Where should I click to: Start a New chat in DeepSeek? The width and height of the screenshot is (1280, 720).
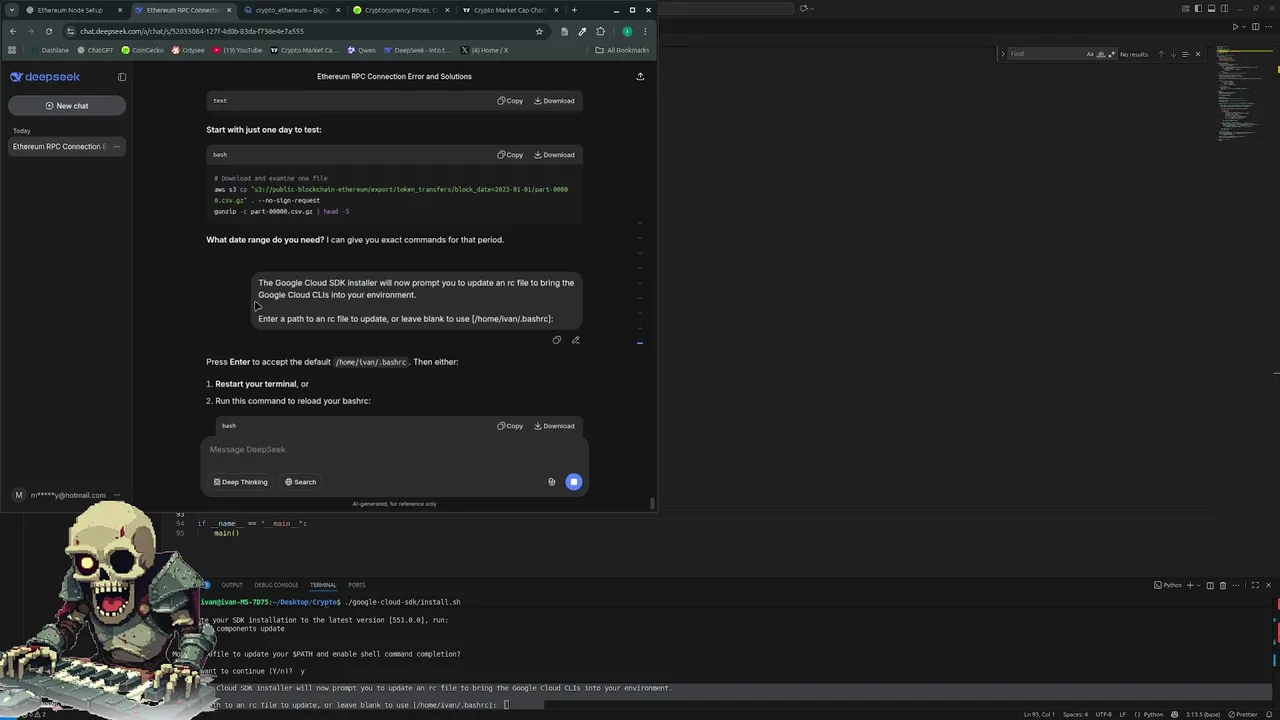coord(67,106)
